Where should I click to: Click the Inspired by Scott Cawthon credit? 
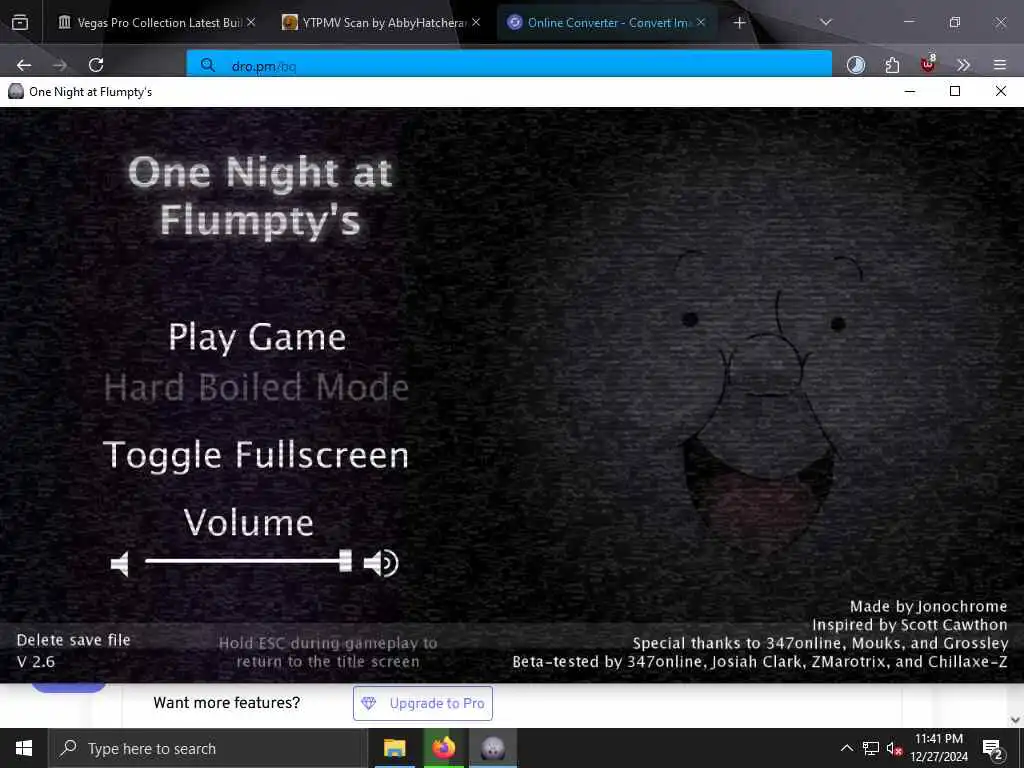pyautogui.click(x=910, y=625)
